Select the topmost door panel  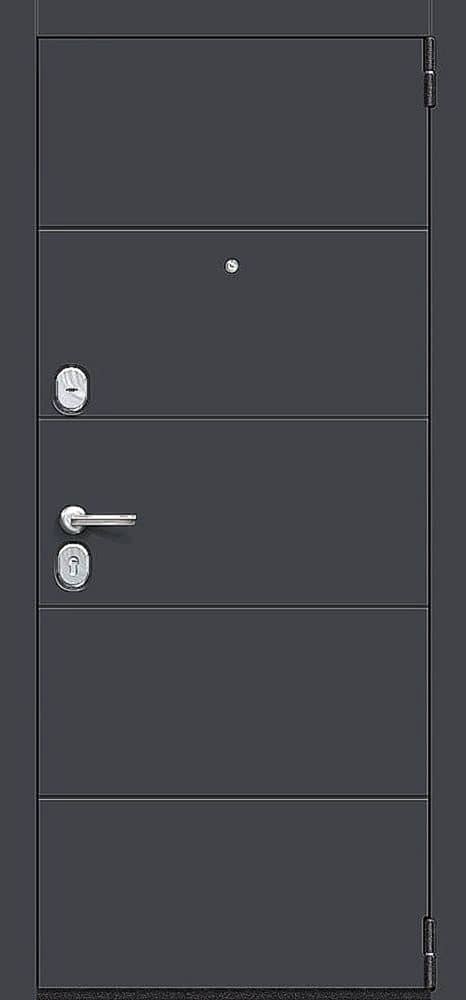pos(233,132)
